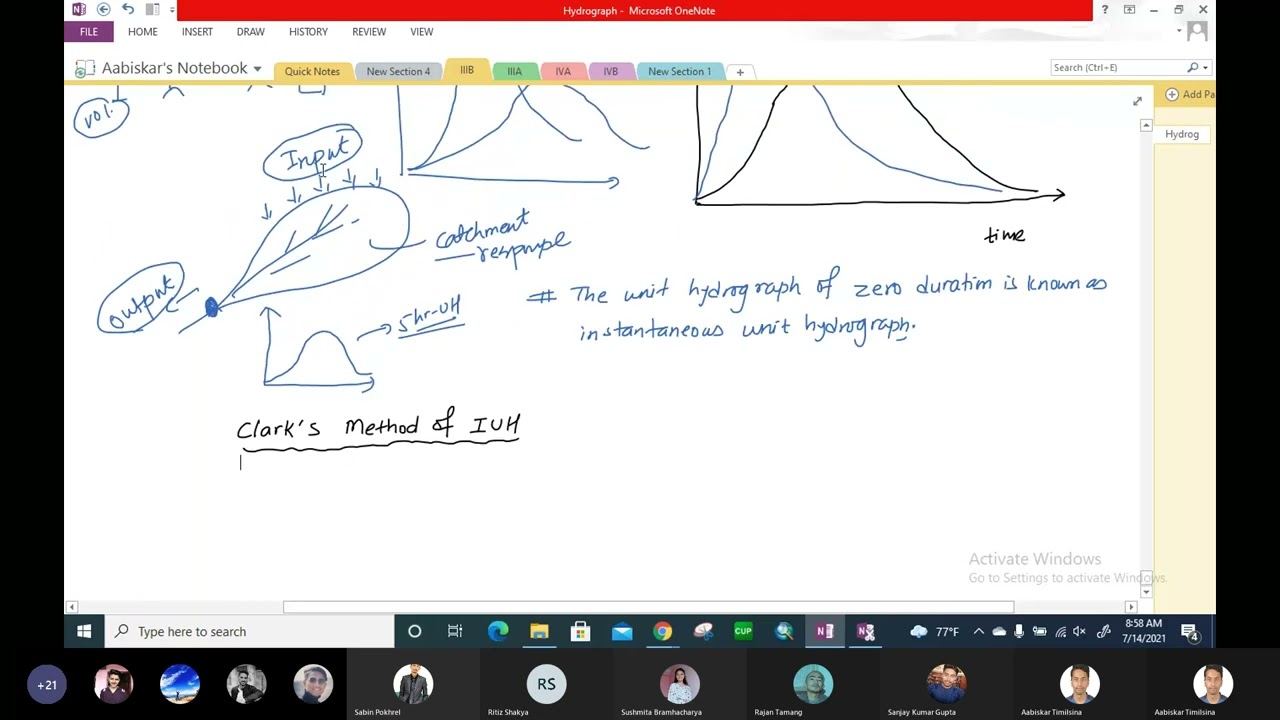Viewport: 1280px width, 720px height.
Task: Launch Google Chrome from the taskbar
Action: point(662,631)
